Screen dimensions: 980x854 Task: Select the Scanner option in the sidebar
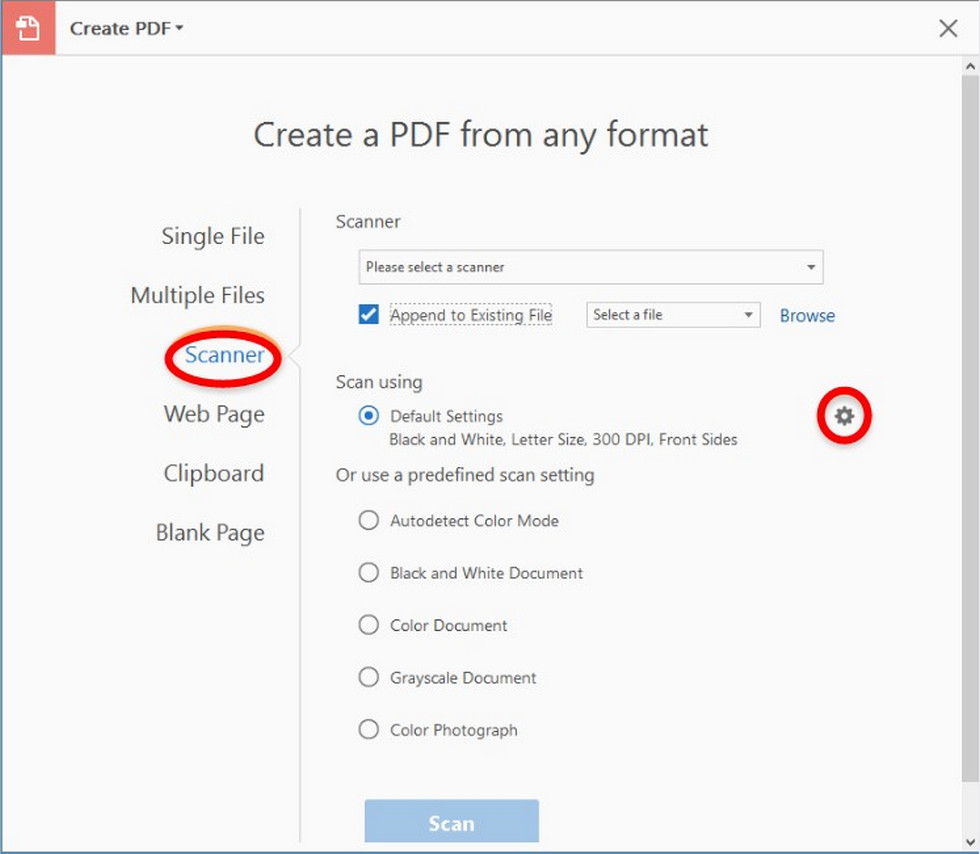224,355
